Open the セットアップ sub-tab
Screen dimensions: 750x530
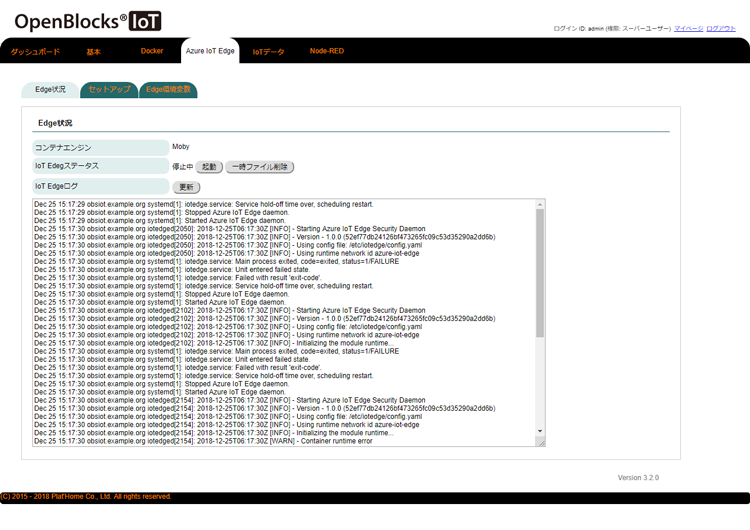coord(109,89)
